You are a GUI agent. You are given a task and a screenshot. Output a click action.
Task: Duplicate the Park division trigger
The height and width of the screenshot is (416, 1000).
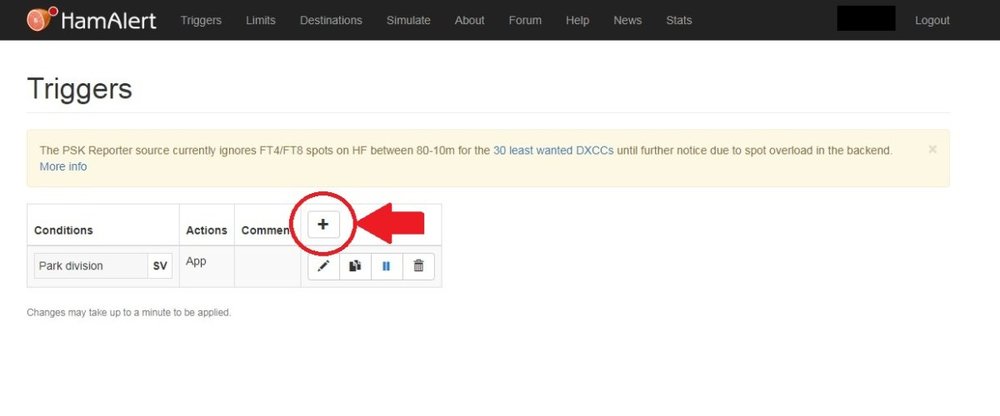(355, 266)
